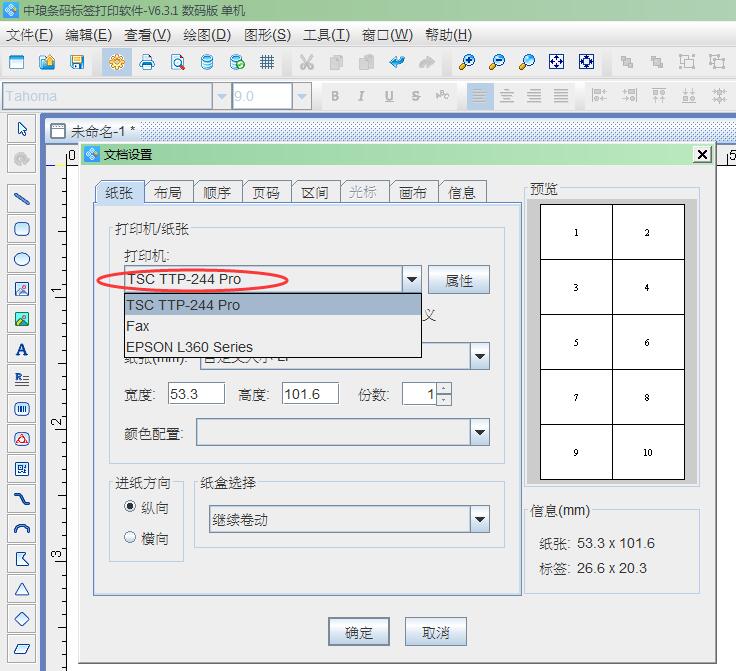The image size is (736, 671).
Task: Open the 绘图(D) menu
Action: (207, 35)
